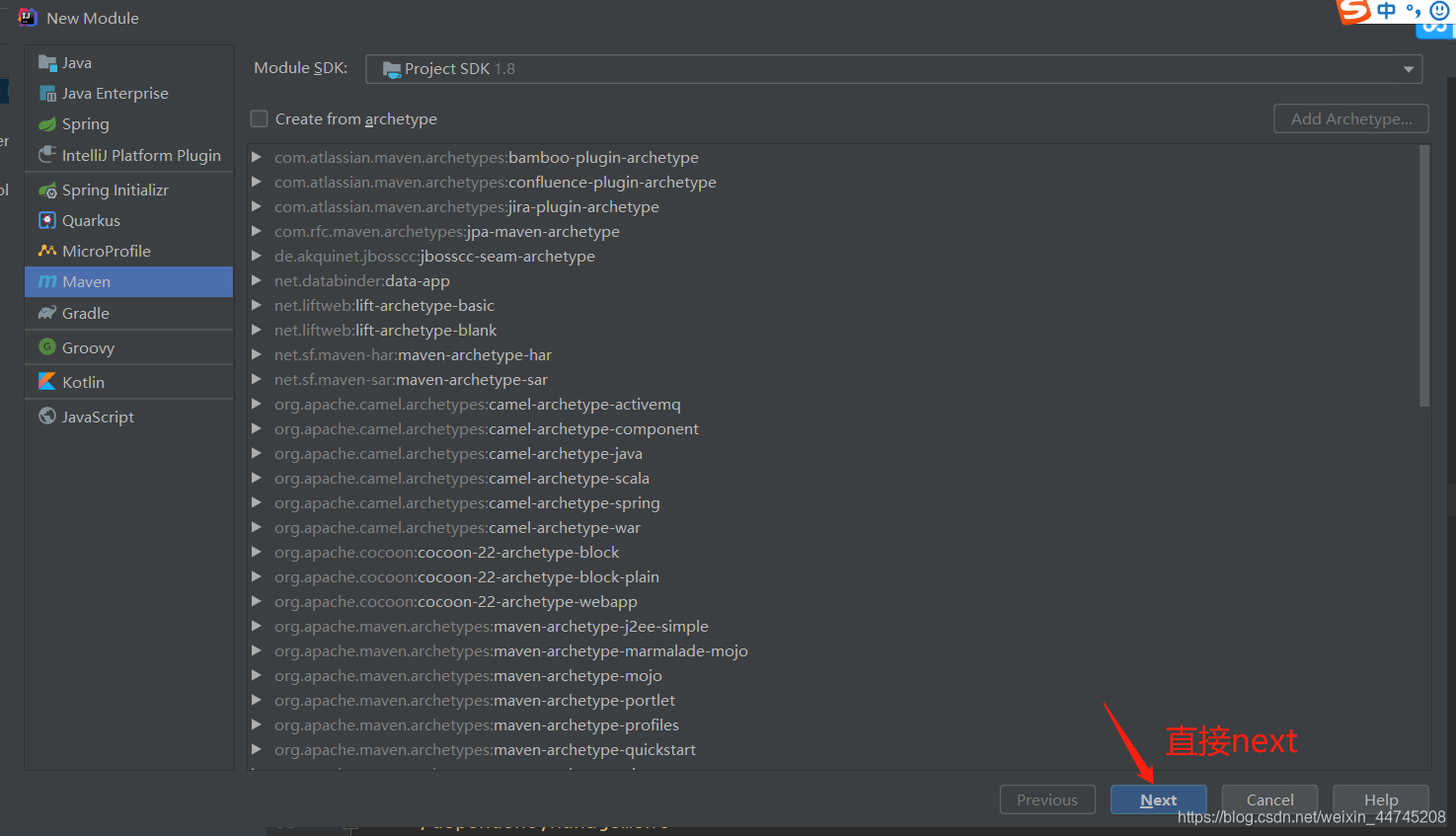Select camel-archetype-component row
Screen dimensions: 1456x836
834,428
